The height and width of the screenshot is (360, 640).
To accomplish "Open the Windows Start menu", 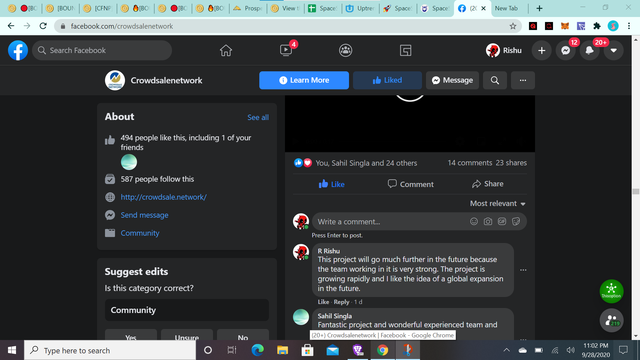I will 12,350.
